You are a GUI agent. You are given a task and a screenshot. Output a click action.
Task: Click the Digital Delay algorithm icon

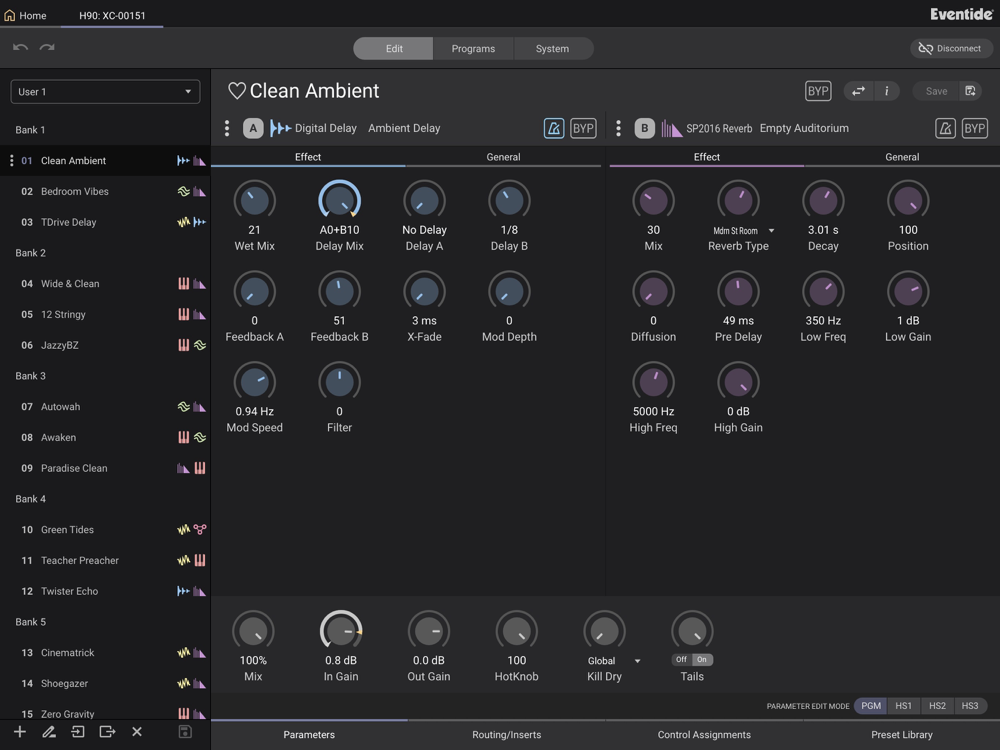click(280, 128)
